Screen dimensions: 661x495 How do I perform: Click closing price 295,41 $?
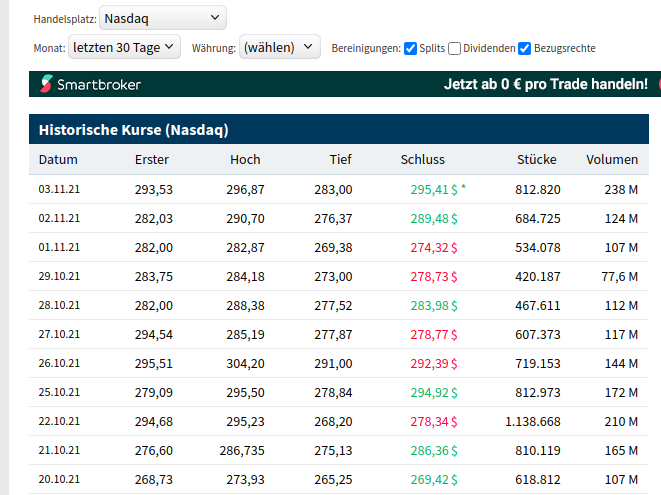[x=433, y=189]
